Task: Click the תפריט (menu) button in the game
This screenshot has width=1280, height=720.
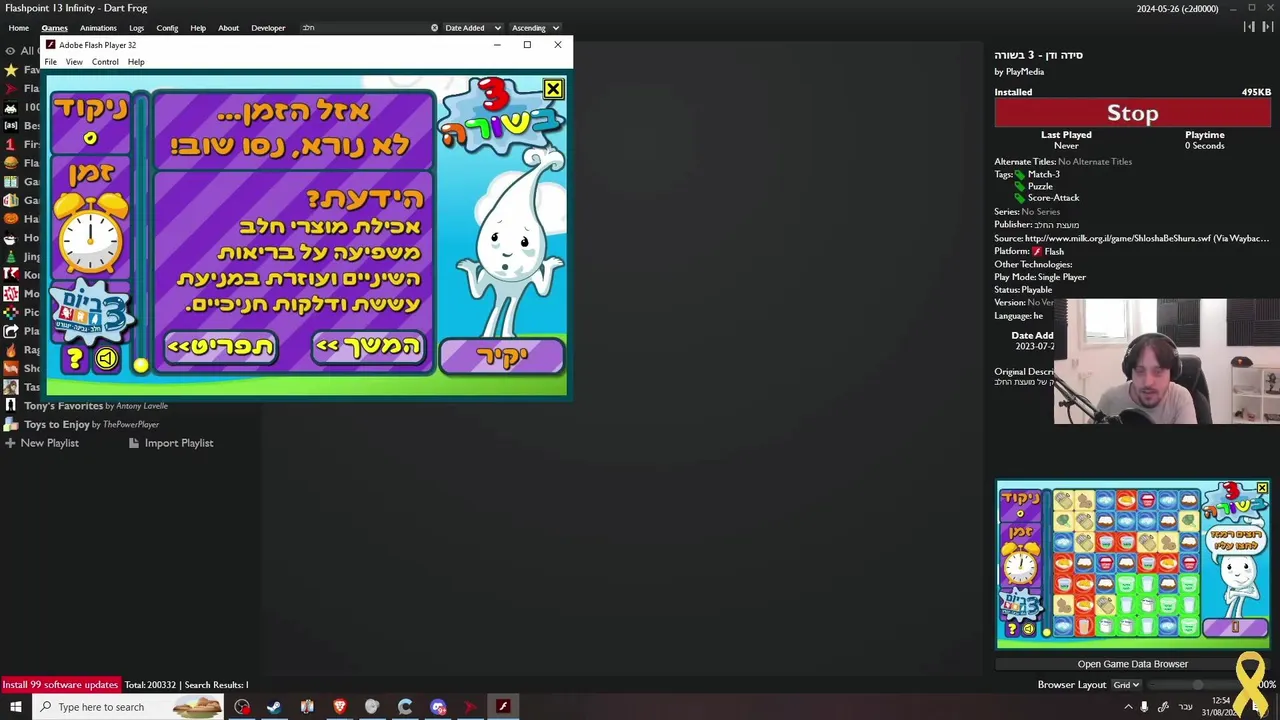Action: click(221, 346)
